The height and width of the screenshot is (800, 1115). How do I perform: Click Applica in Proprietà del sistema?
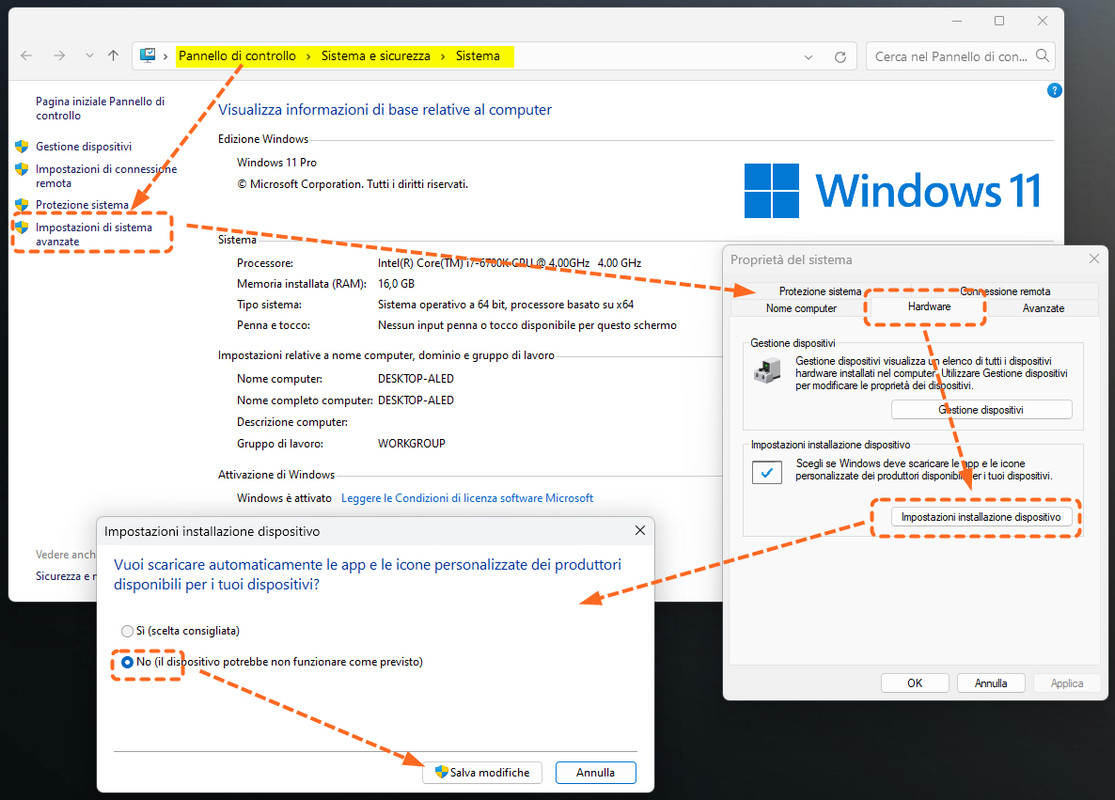coord(1067,683)
